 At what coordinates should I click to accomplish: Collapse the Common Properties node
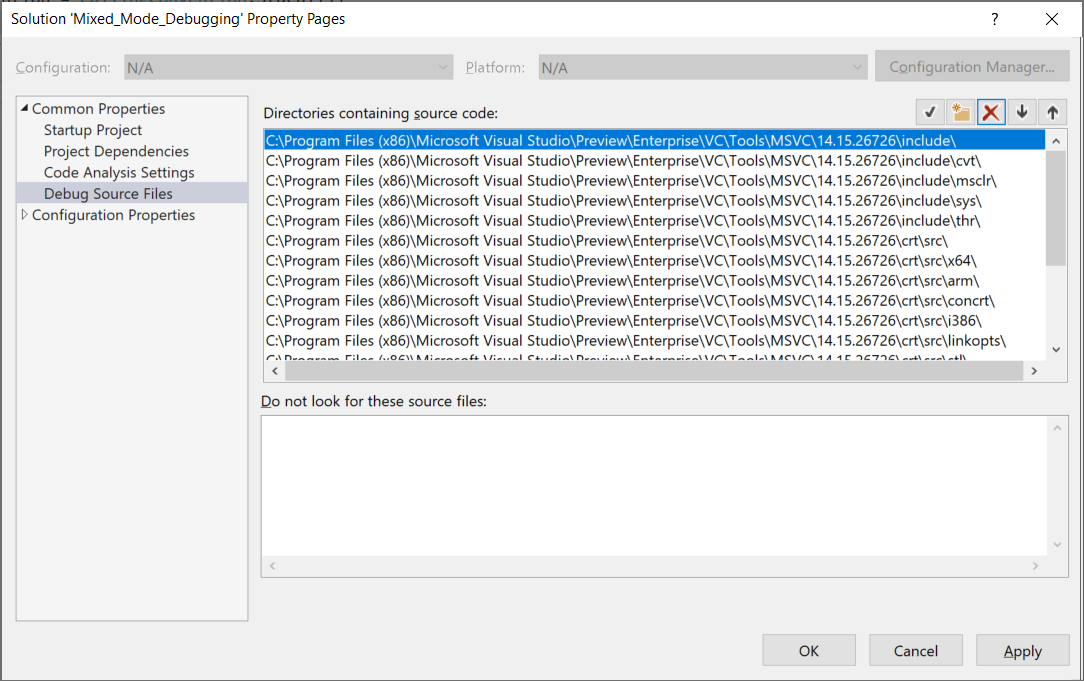click(x=23, y=108)
